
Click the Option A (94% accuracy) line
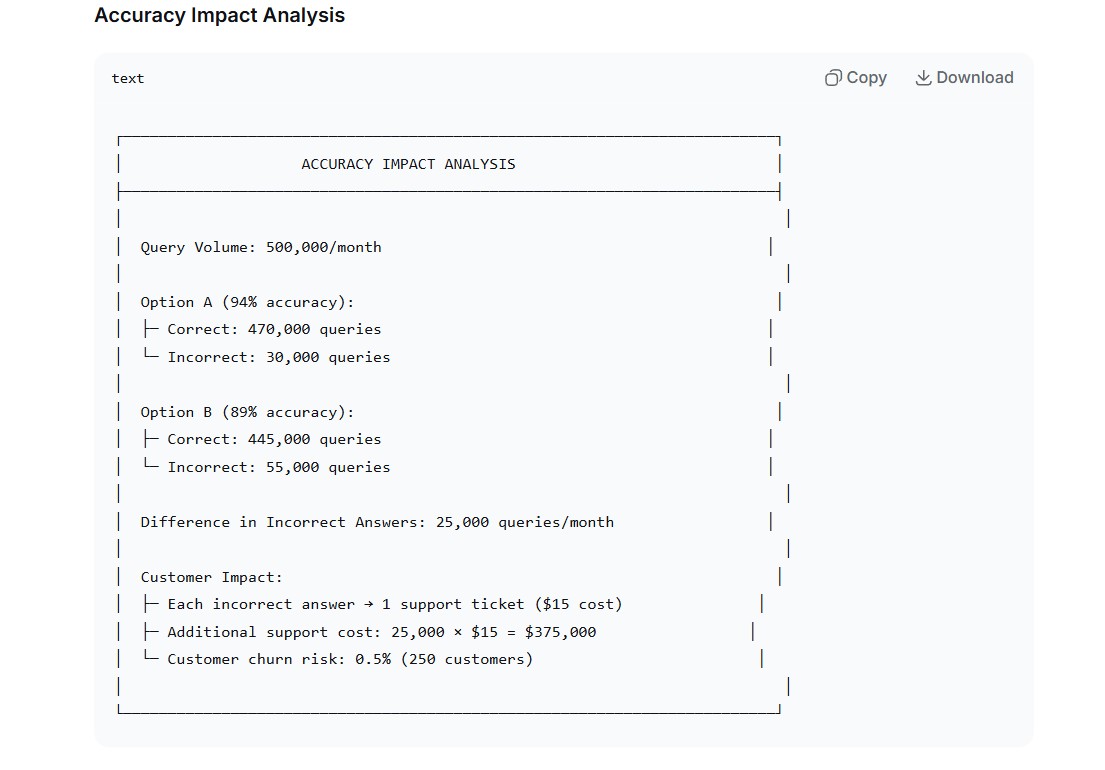point(247,302)
